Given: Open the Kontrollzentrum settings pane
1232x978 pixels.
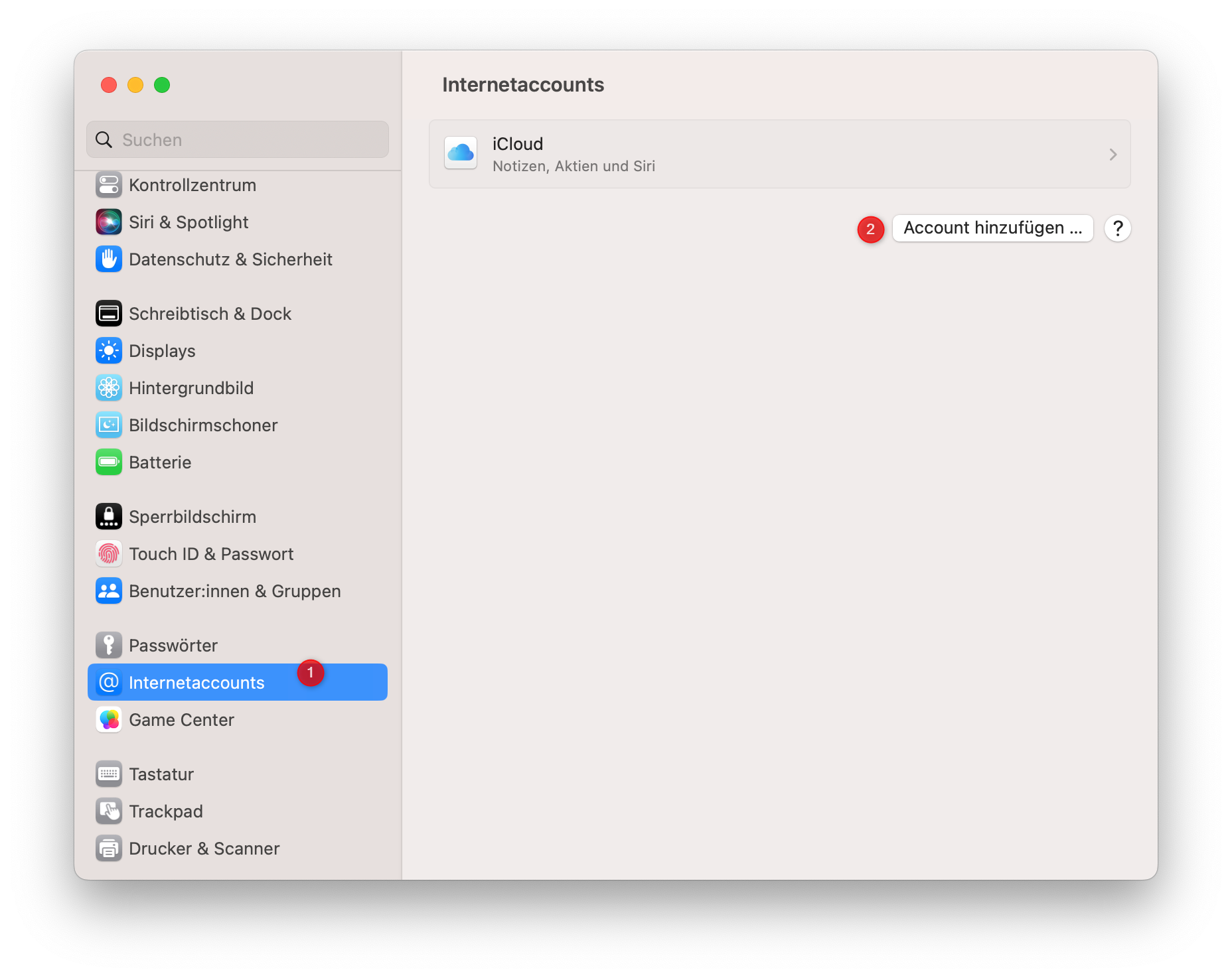Looking at the screenshot, I should point(238,185).
